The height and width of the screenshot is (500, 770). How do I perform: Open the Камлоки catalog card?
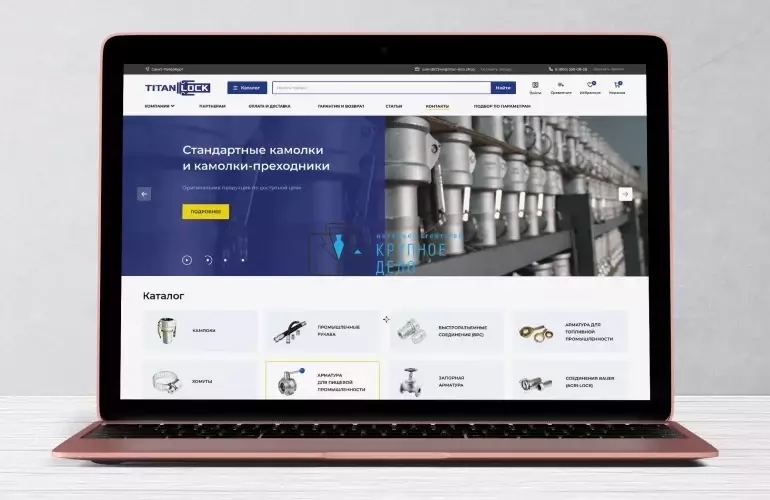coord(200,331)
